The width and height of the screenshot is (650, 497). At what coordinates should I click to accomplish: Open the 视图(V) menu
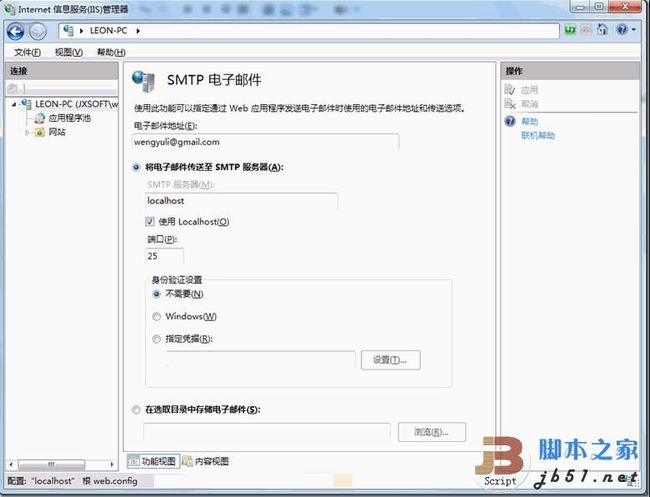69,52
